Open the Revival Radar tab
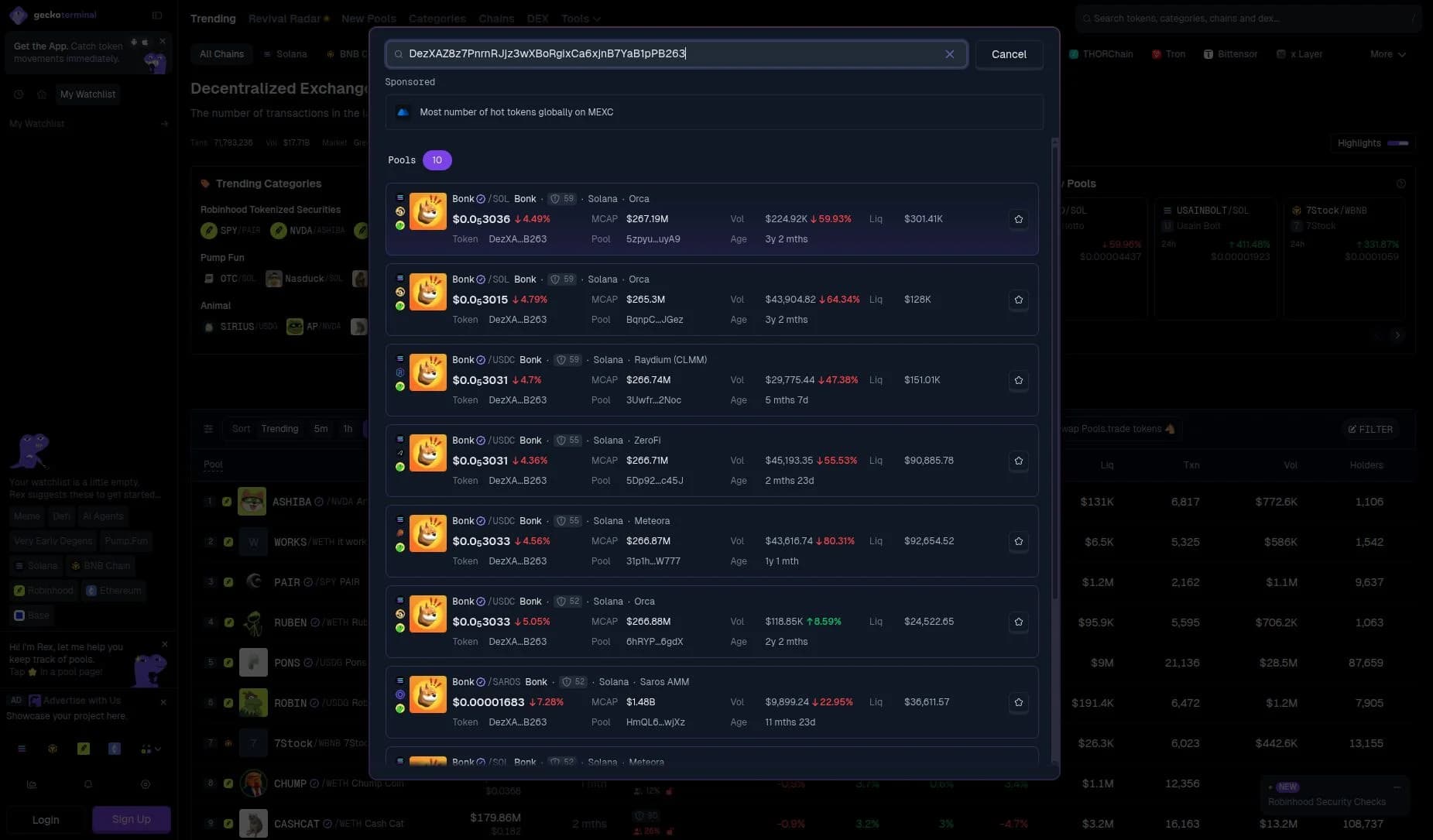 (288, 19)
